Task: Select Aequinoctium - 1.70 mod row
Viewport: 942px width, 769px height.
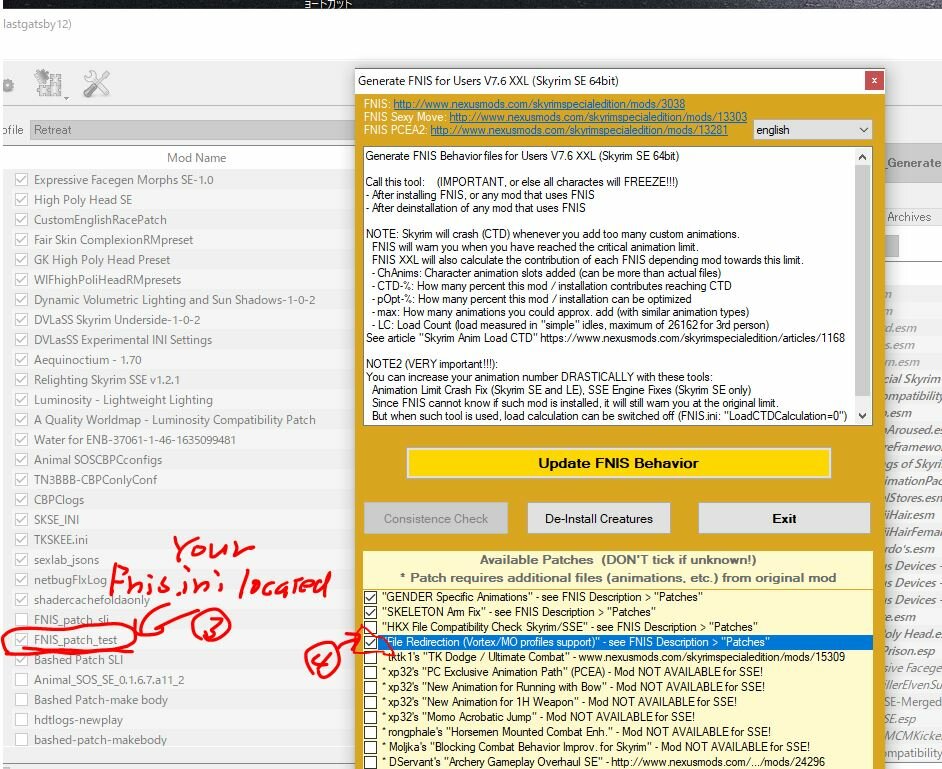Action: [x=180, y=359]
